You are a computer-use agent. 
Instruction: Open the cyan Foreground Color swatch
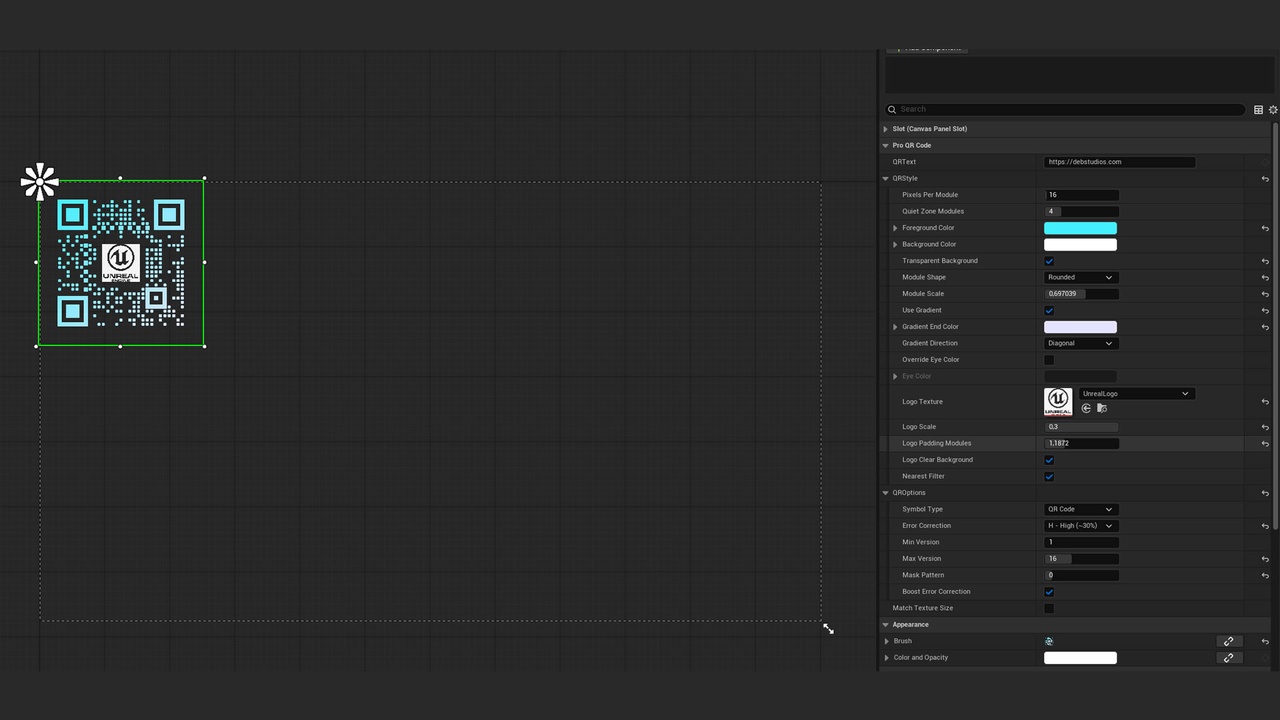pos(1080,228)
